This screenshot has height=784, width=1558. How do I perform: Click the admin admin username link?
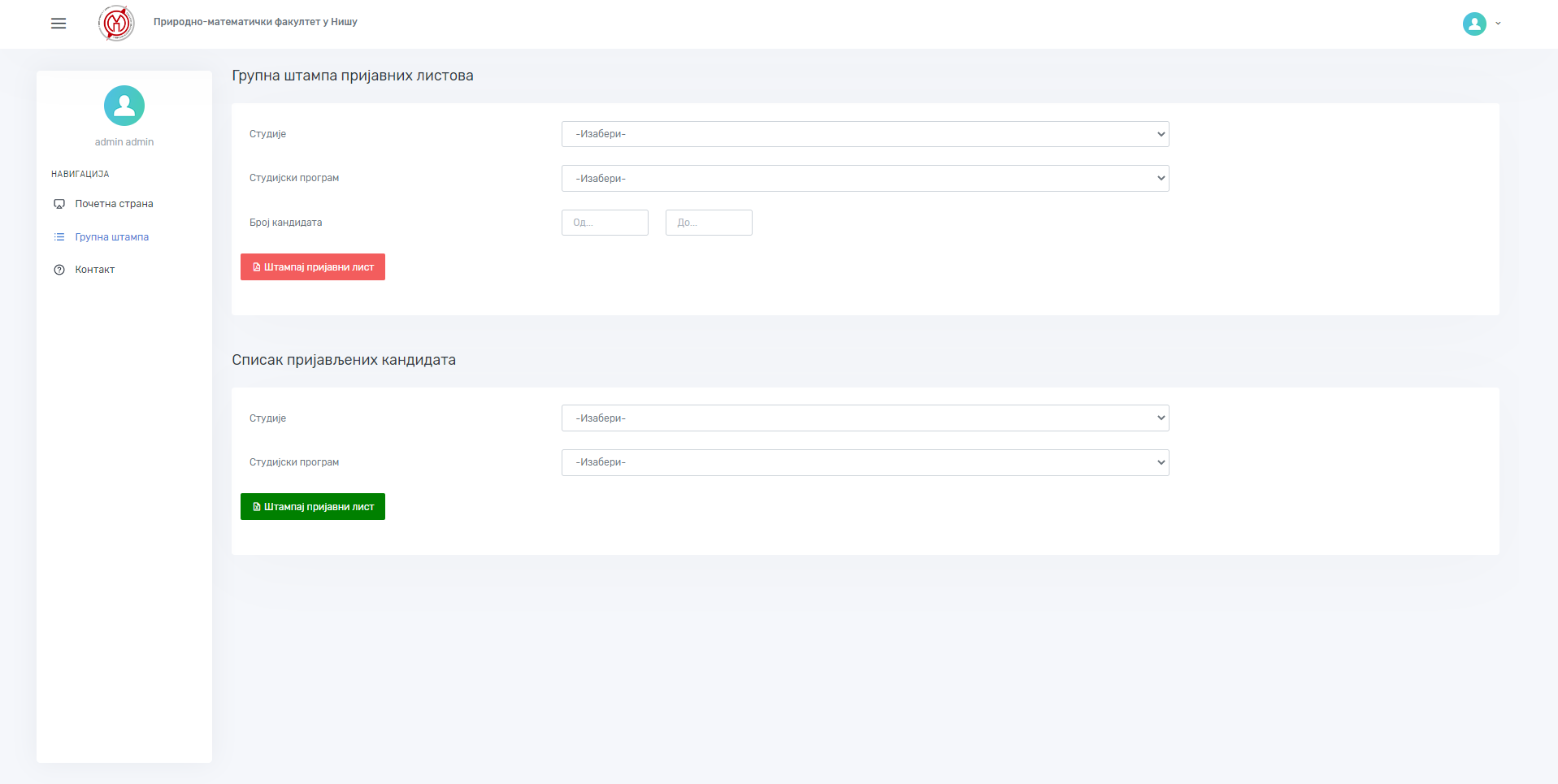point(124,142)
